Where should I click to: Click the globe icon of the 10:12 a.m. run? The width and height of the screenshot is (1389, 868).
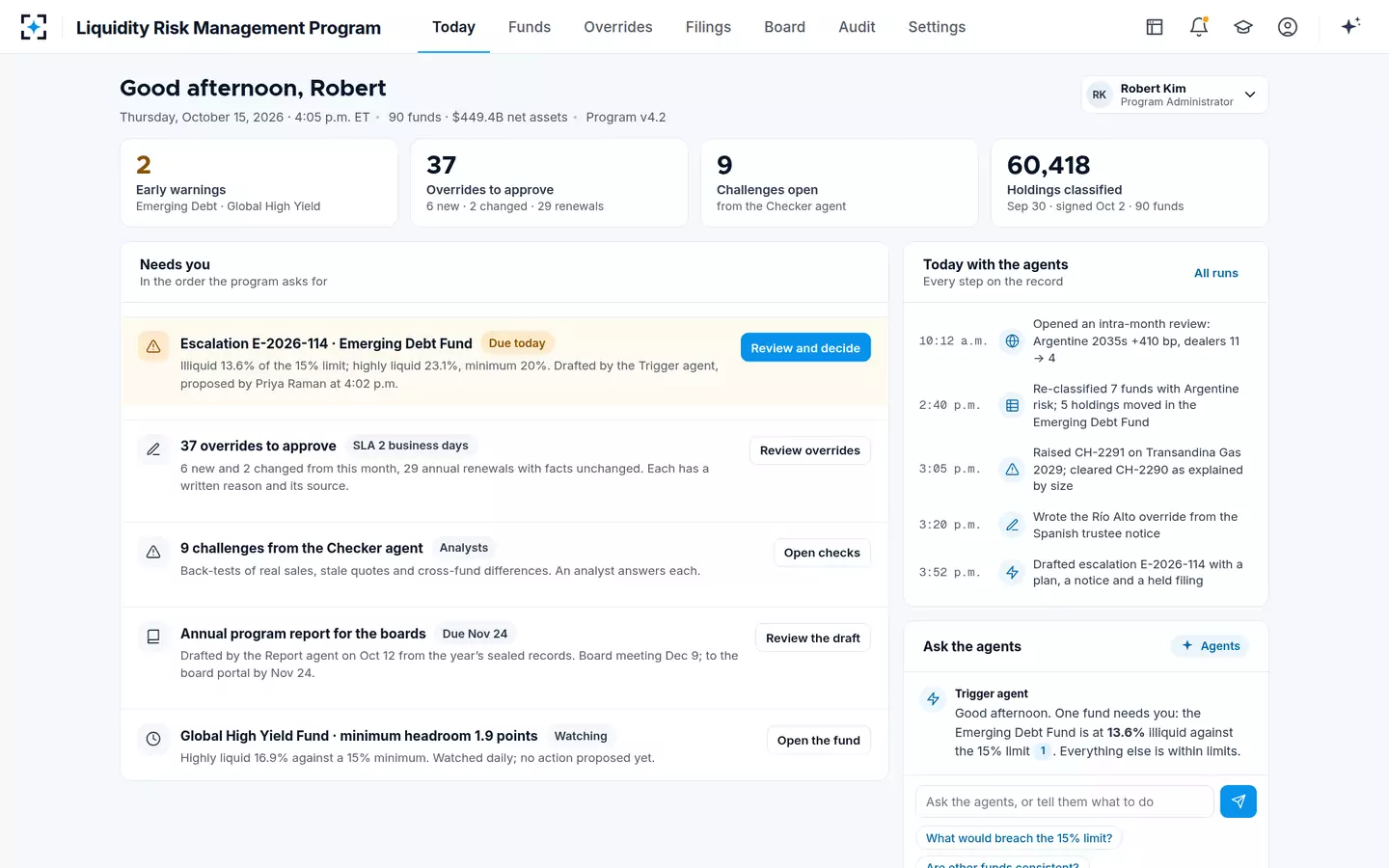[x=1012, y=340]
